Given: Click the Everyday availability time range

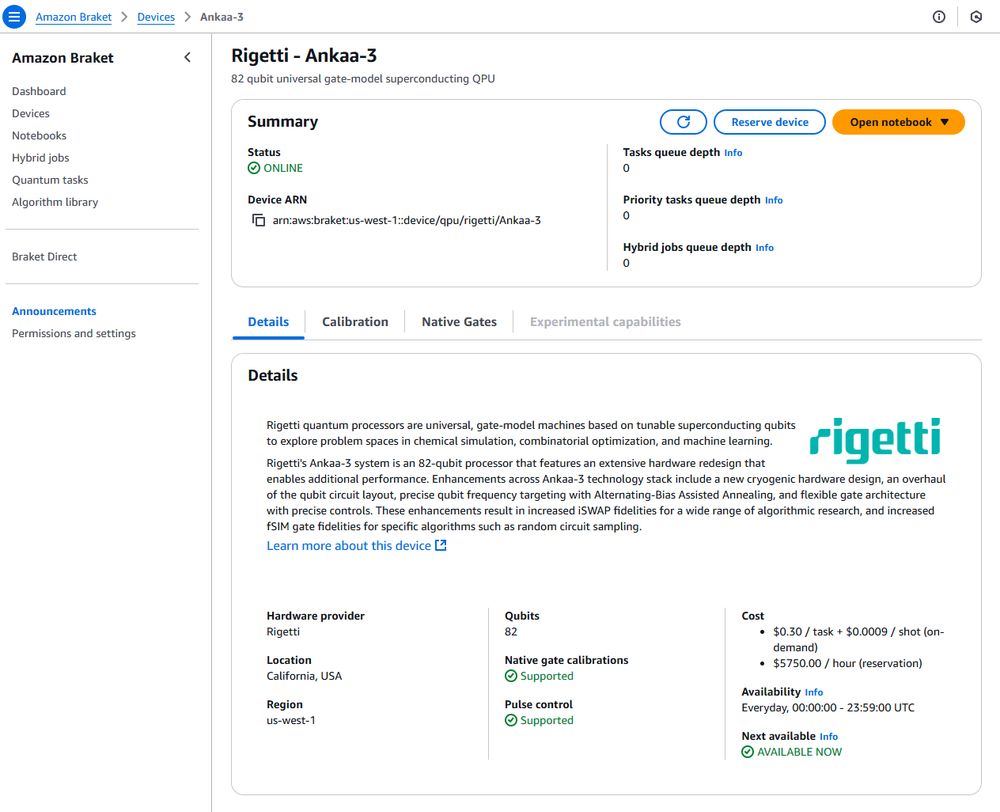Looking at the screenshot, I should point(828,707).
